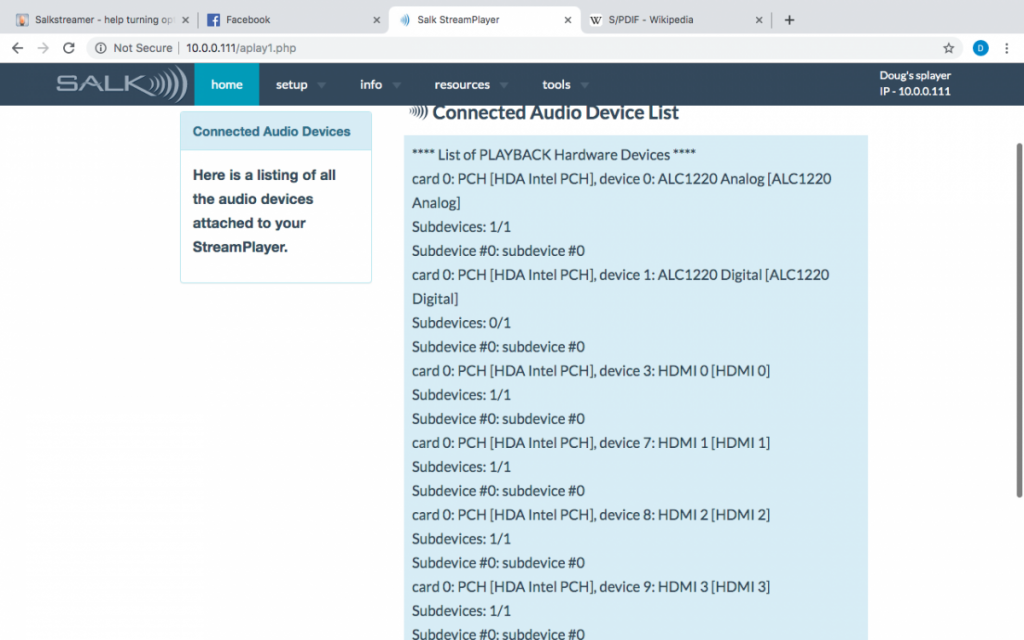
Task: Open the resources dropdown menu
Action: tap(470, 85)
